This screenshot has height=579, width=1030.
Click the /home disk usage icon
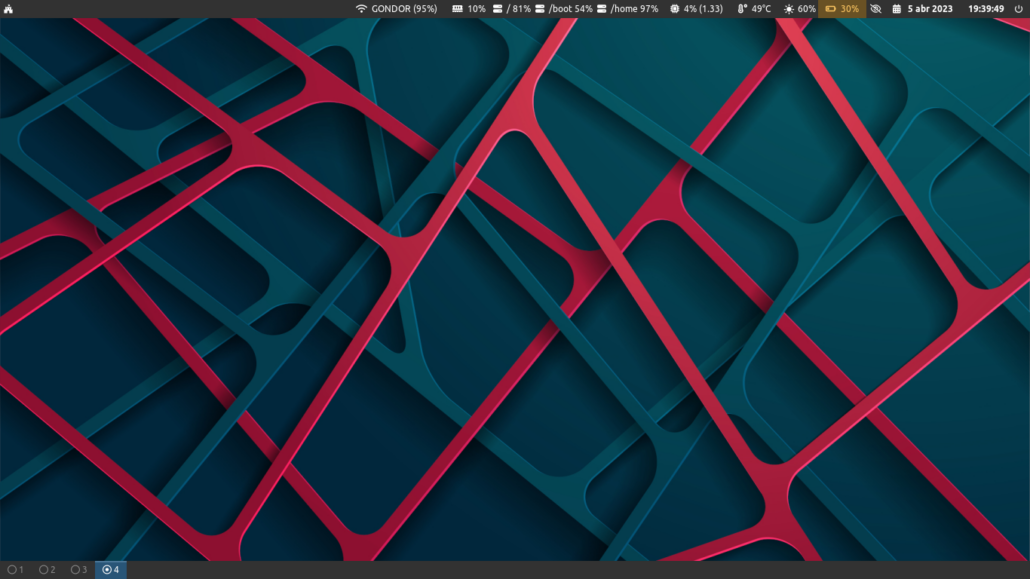click(602, 9)
